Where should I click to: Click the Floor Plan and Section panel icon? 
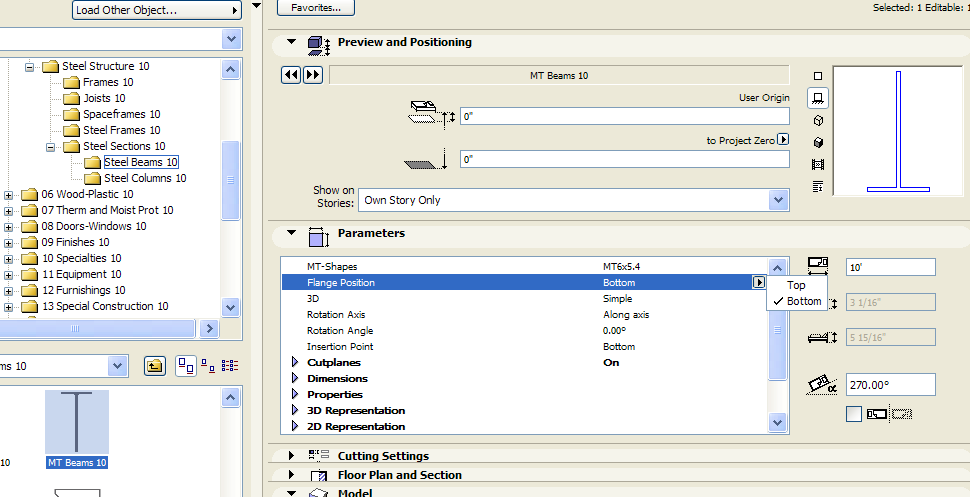[x=319, y=476]
